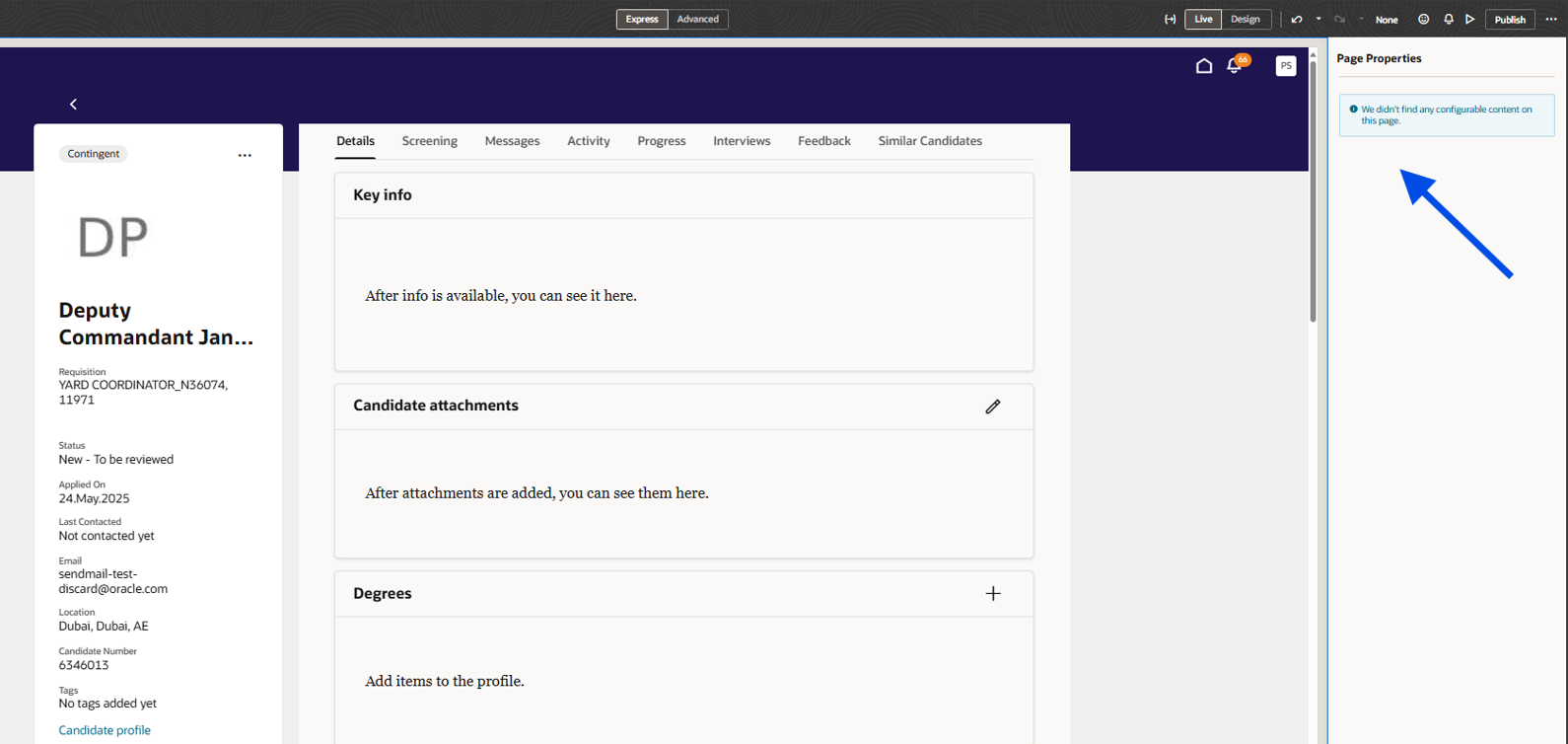This screenshot has height=744, width=1568.
Task: Open top toolbar three-dot more menu
Action: [1551, 20]
